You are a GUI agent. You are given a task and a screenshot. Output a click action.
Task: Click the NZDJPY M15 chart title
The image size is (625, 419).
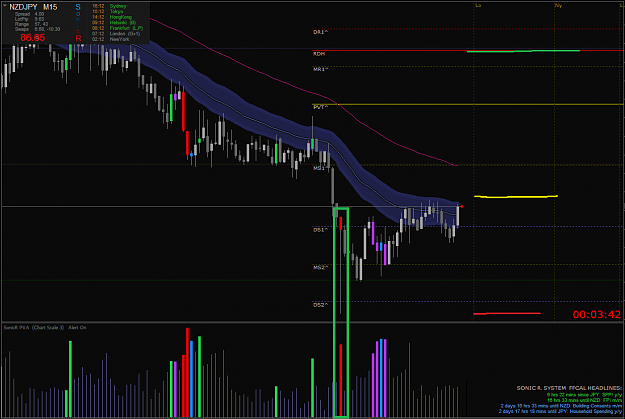[x=33, y=7]
